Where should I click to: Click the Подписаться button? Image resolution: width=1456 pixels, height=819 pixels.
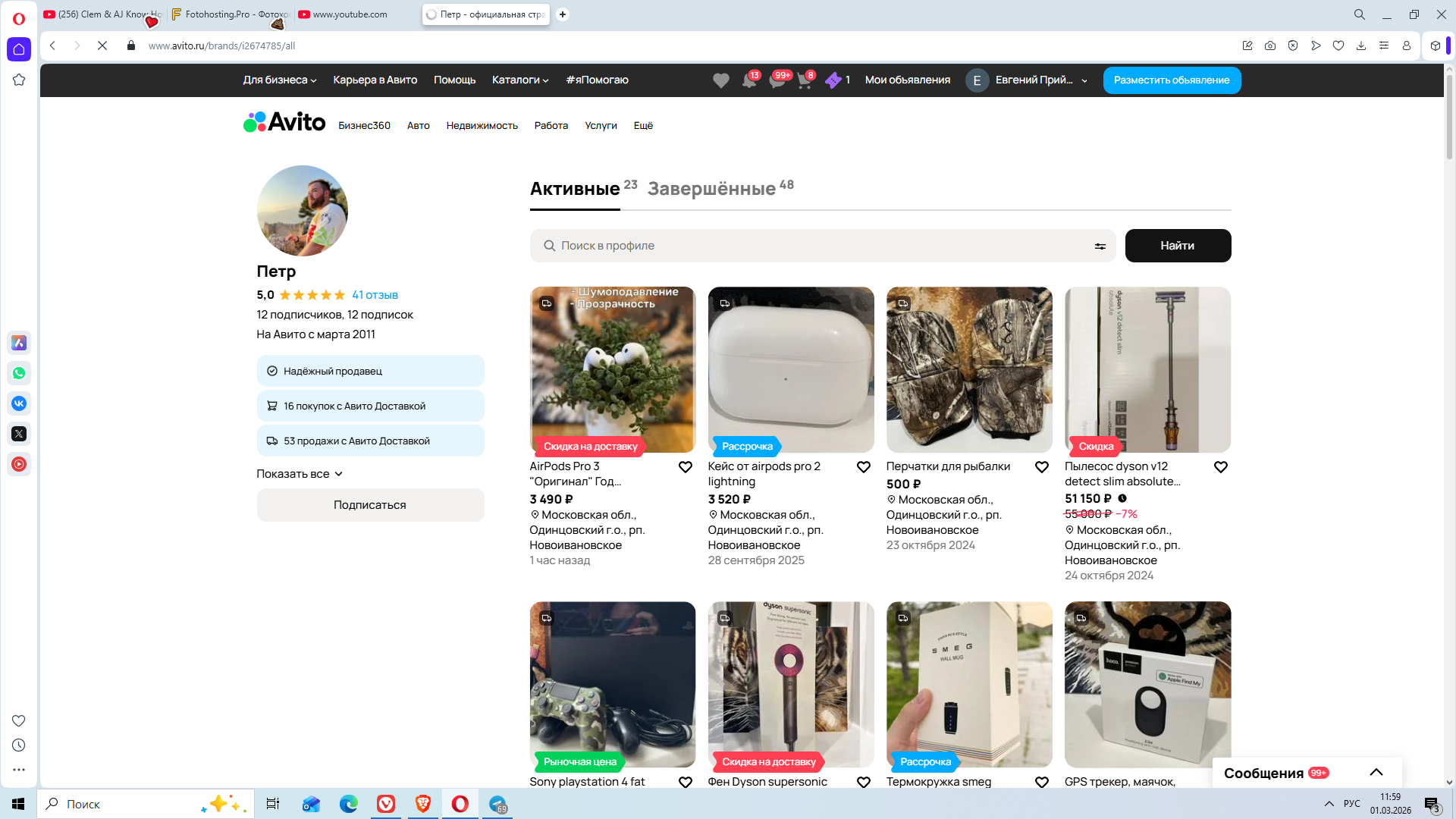tap(370, 505)
